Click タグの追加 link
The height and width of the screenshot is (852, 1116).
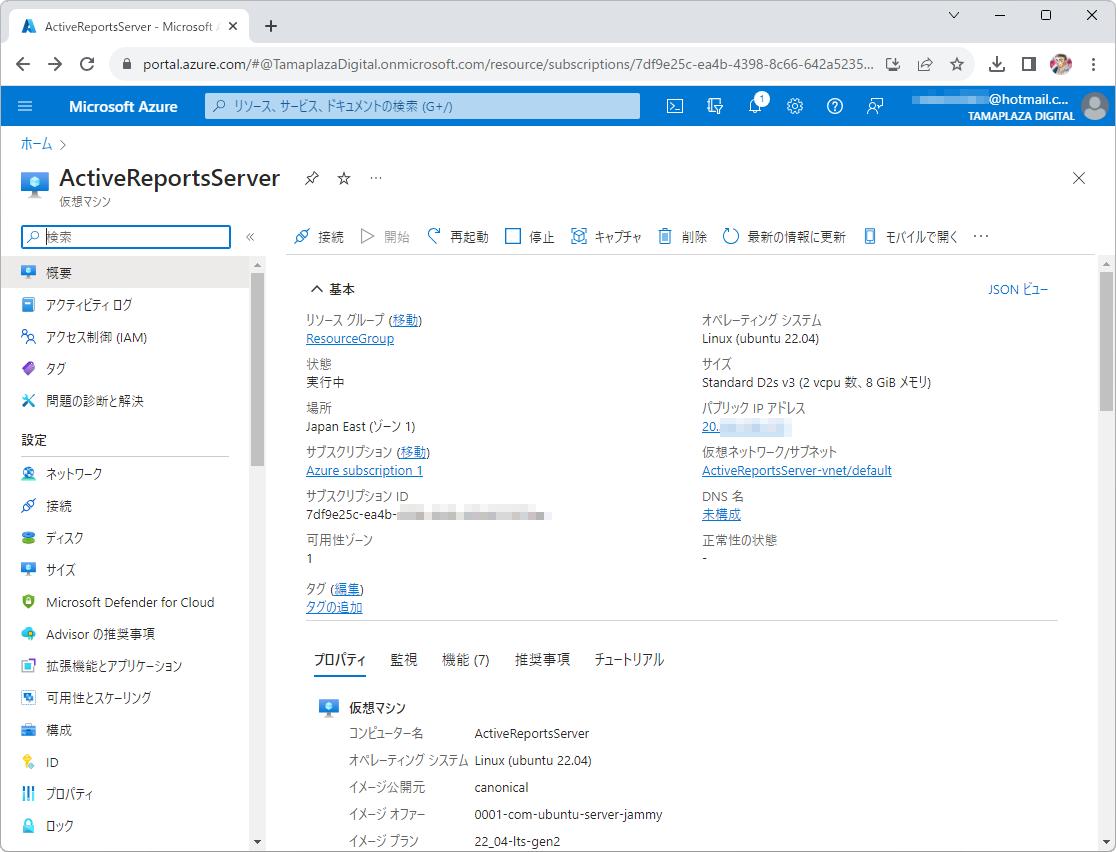point(334,607)
